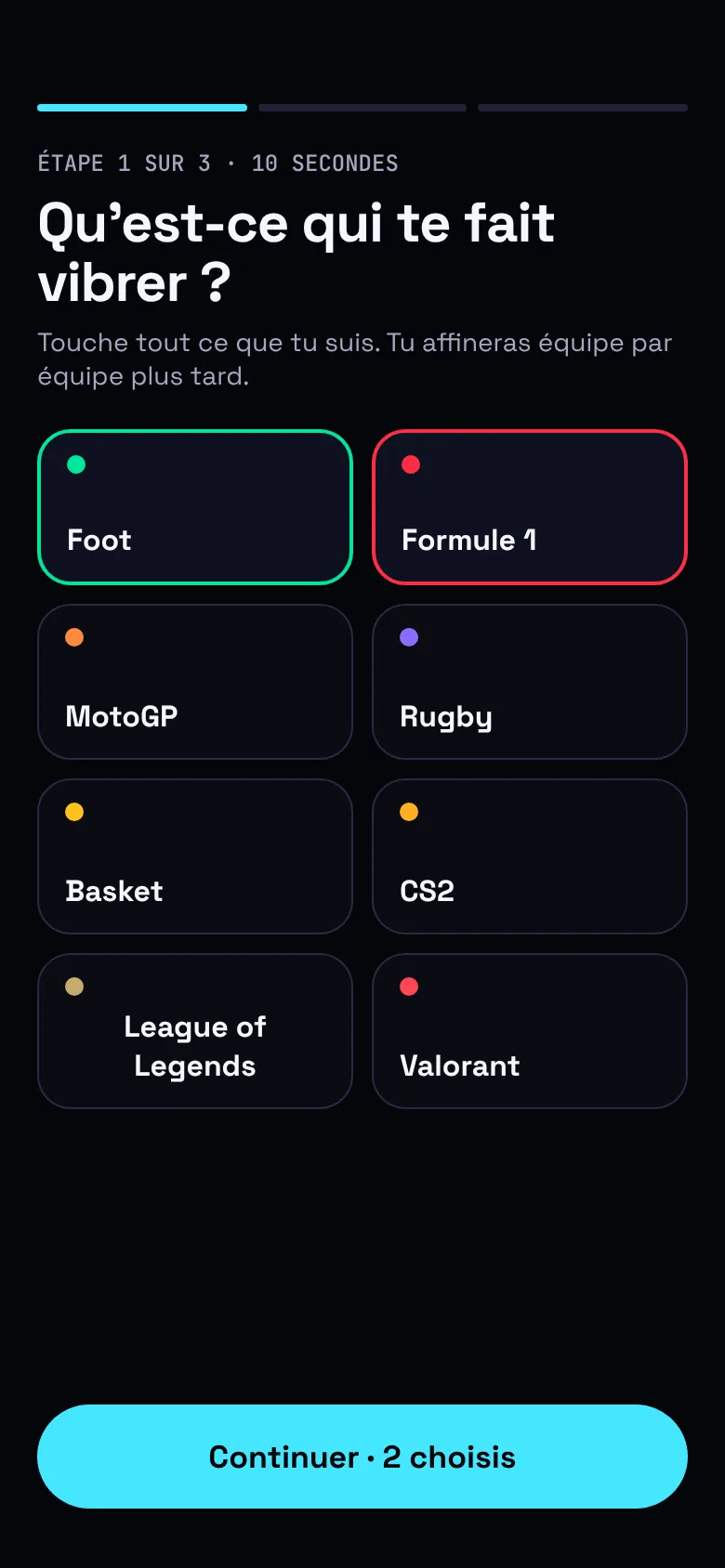Click the first cyan progress bar segment

pyautogui.click(x=142, y=108)
